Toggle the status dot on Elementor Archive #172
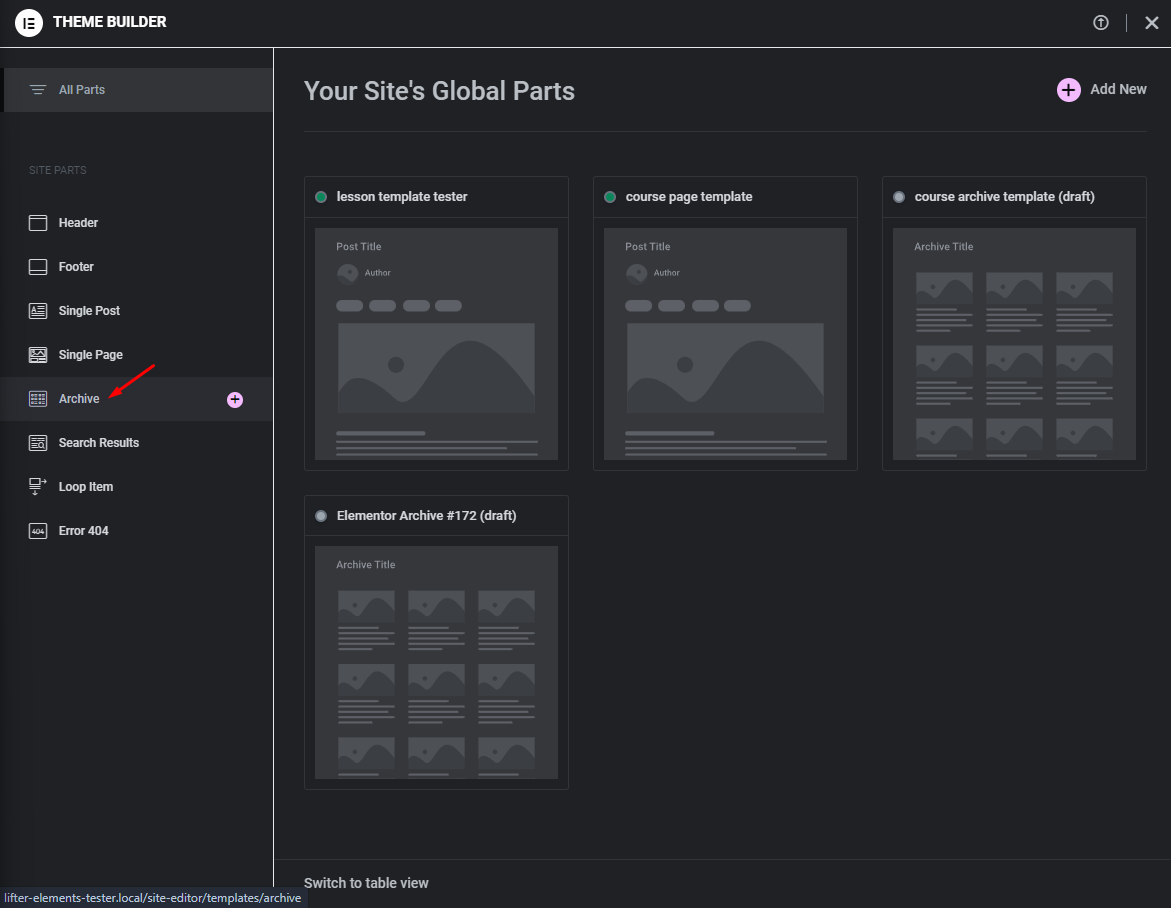The width and height of the screenshot is (1171, 908). coord(321,515)
